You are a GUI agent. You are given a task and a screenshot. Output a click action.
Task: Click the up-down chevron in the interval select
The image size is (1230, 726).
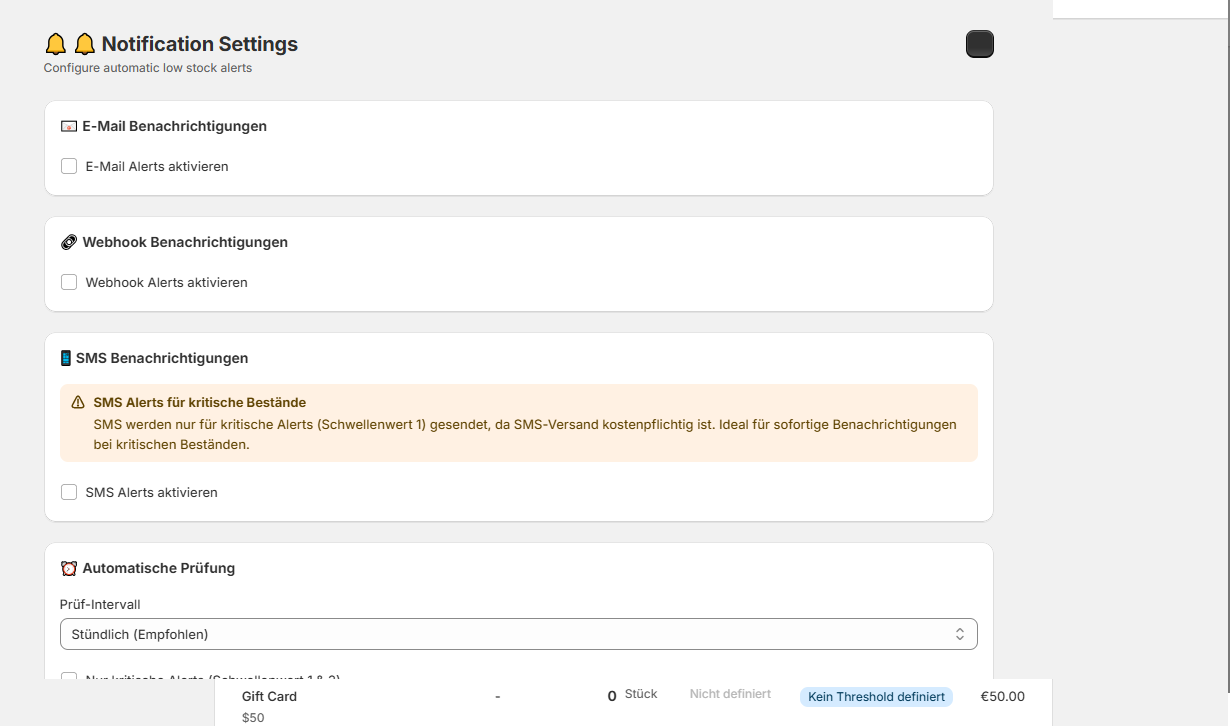(x=959, y=634)
